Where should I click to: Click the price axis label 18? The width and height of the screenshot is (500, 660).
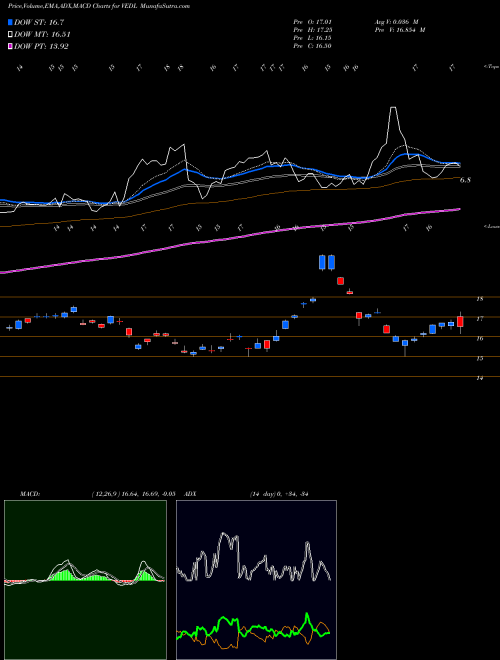coord(479,299)
